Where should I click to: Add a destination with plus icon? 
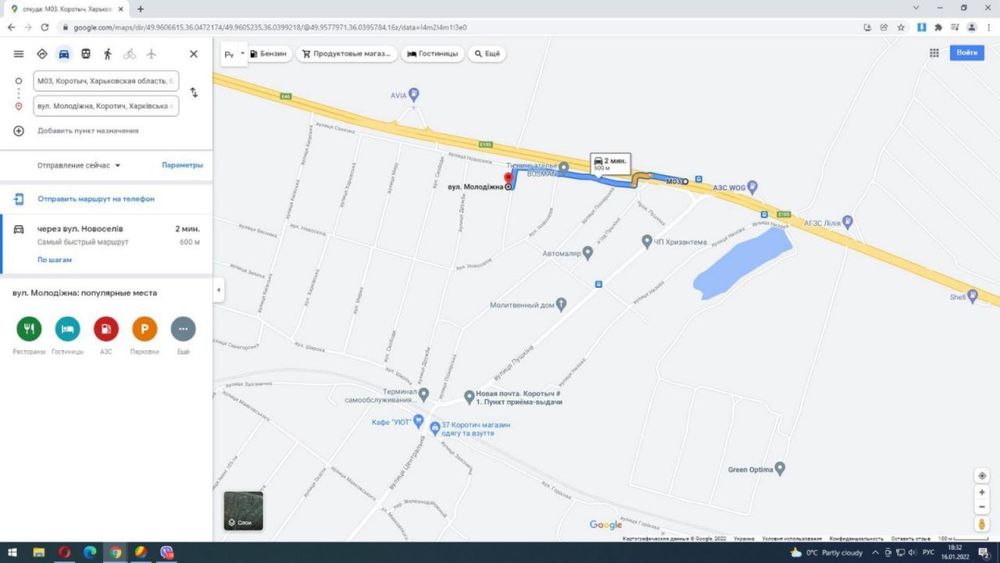pos(18,131)
